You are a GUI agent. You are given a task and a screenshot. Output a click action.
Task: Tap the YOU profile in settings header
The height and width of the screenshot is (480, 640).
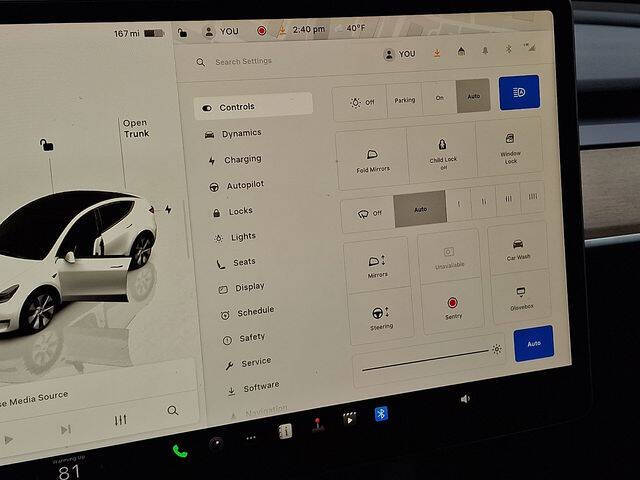click(400, 54)
